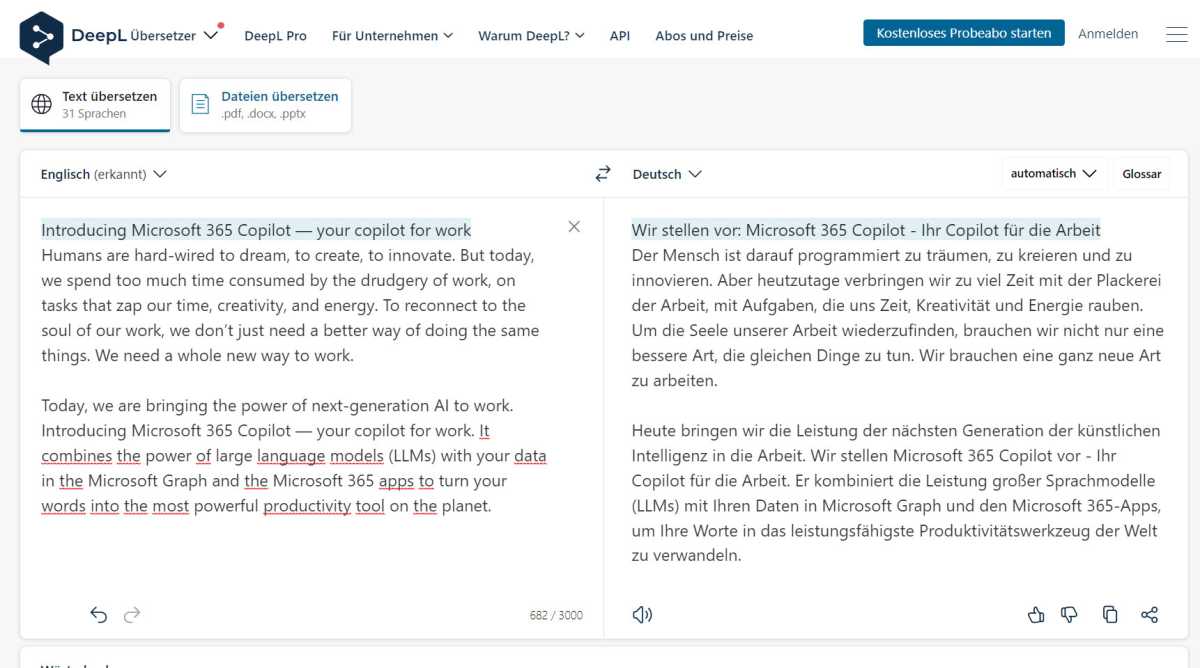Open the target language dropdown Deutsch
Screen dimensions: 1200x668
point(667,174)
